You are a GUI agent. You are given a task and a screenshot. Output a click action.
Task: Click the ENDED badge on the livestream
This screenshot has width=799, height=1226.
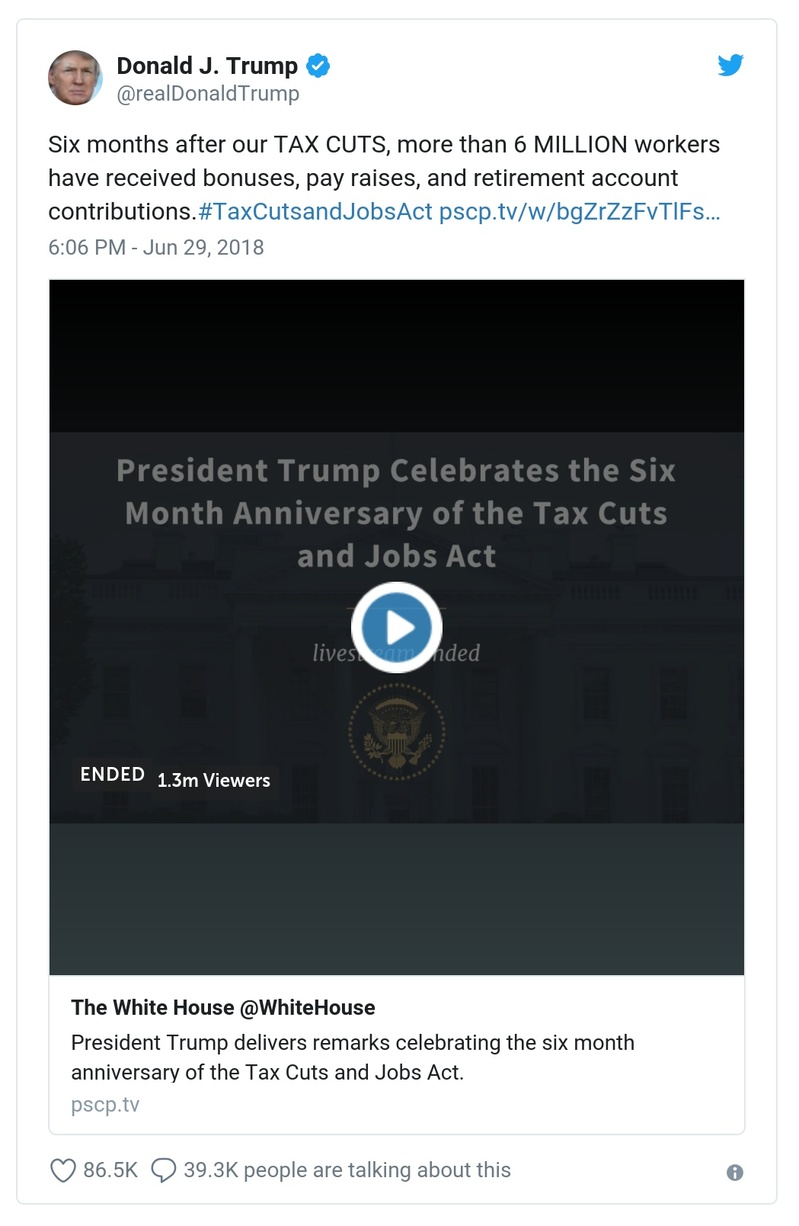(x=111, y=773)
